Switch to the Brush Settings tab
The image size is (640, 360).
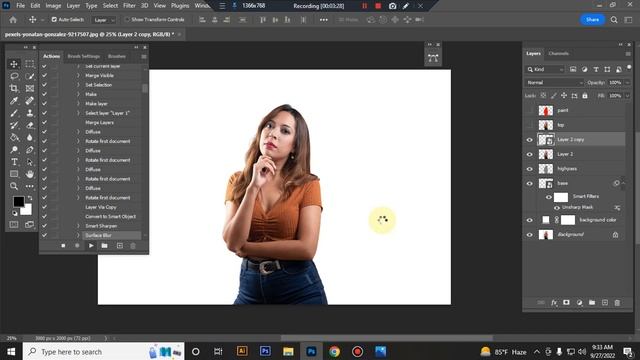[84, 56]
